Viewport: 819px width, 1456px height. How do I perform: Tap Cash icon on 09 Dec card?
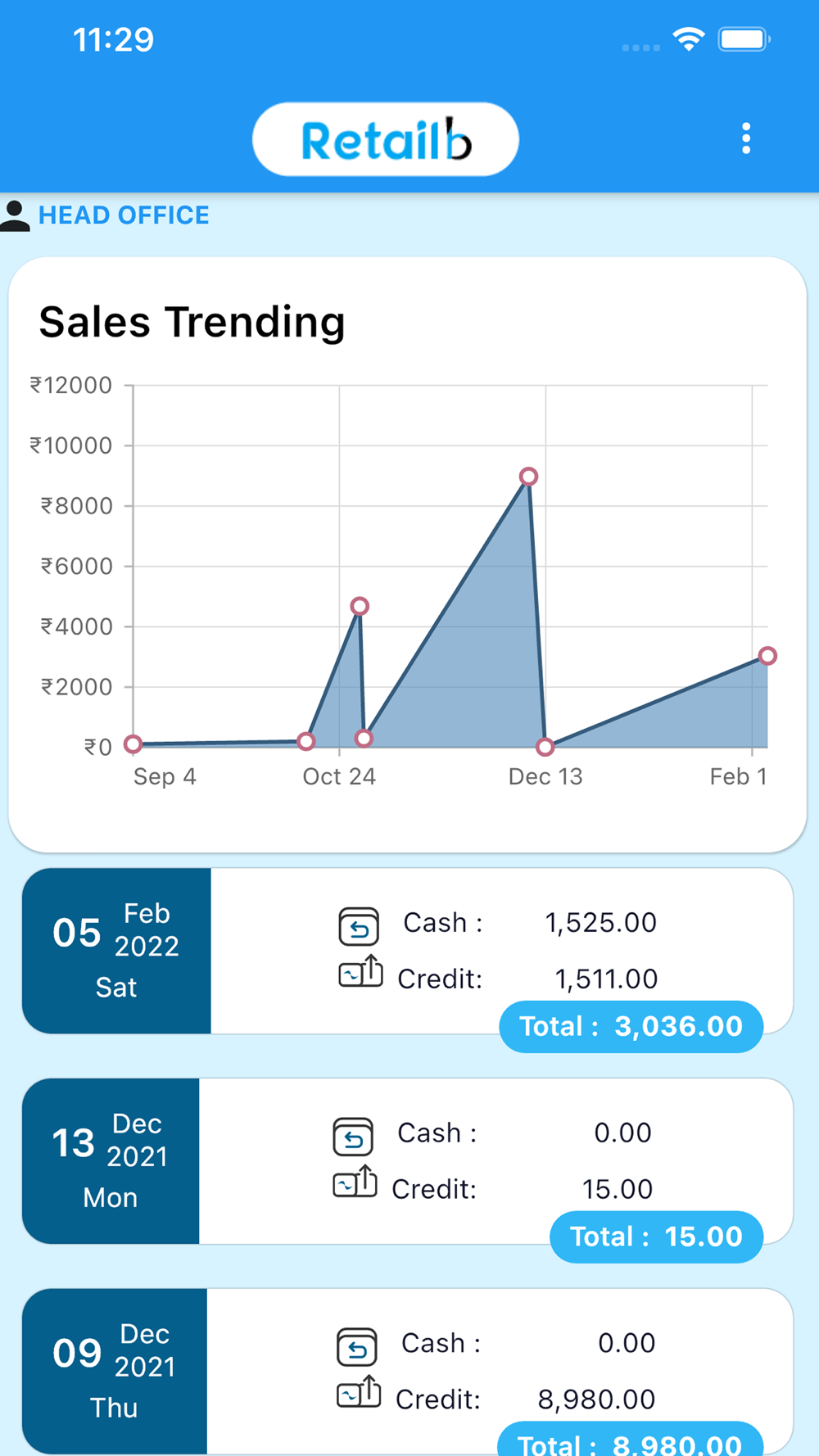point(357,1347)
